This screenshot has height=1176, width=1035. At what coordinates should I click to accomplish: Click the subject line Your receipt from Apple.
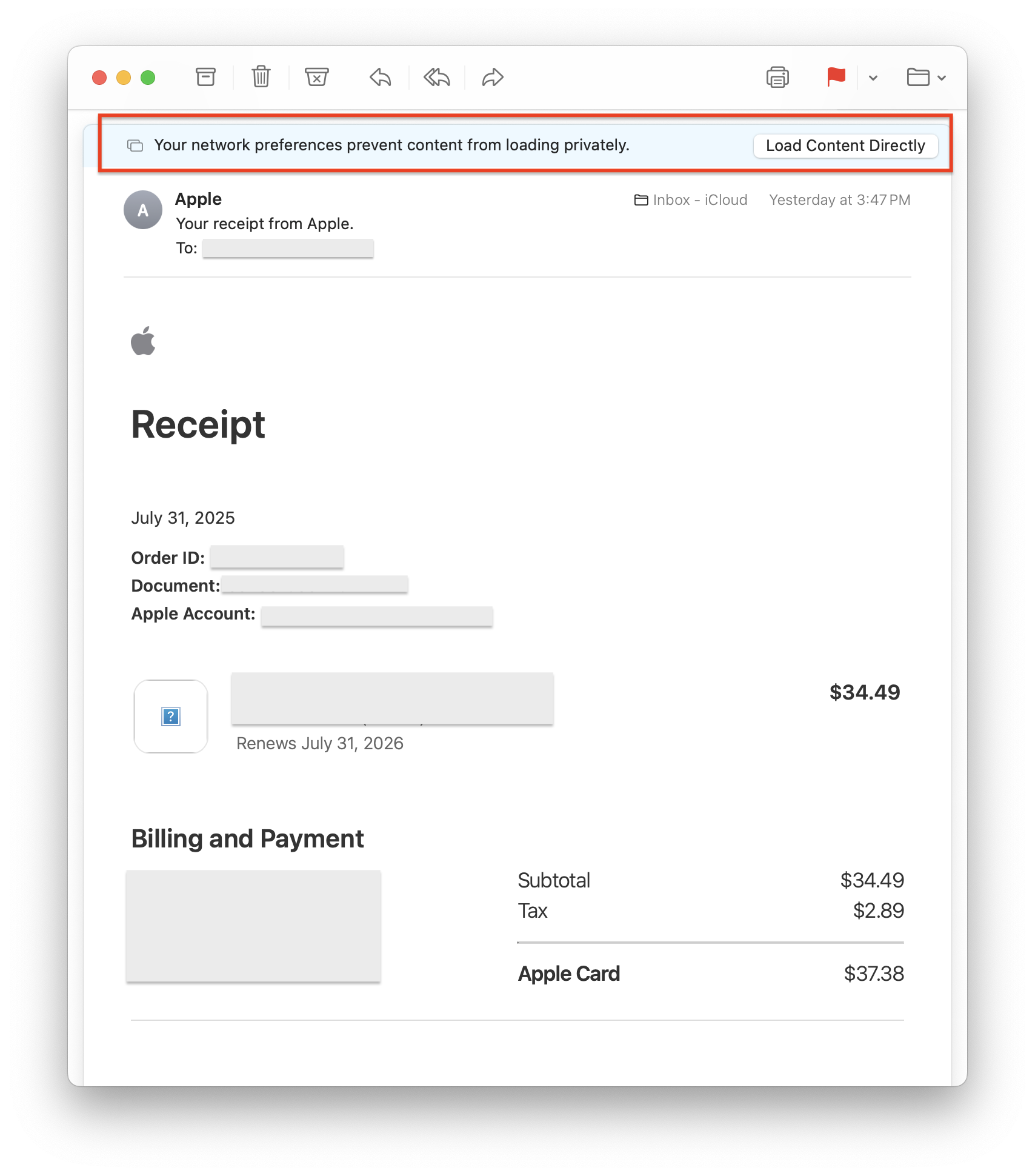point(265,224)
